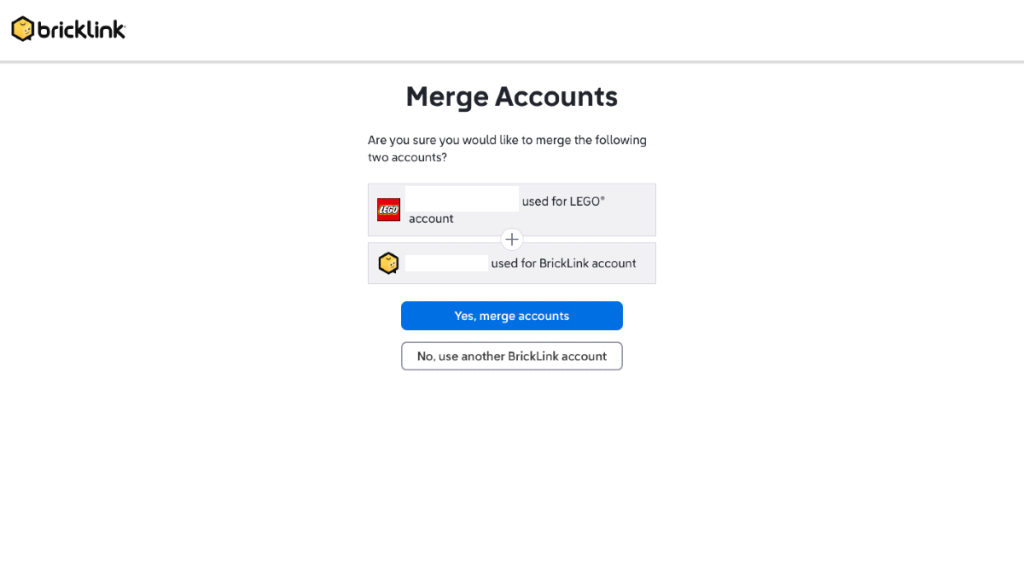Screen dimensions: 1024x576
Task: Click the yellow BrickLink head icon
Action: tap(389, 263)
